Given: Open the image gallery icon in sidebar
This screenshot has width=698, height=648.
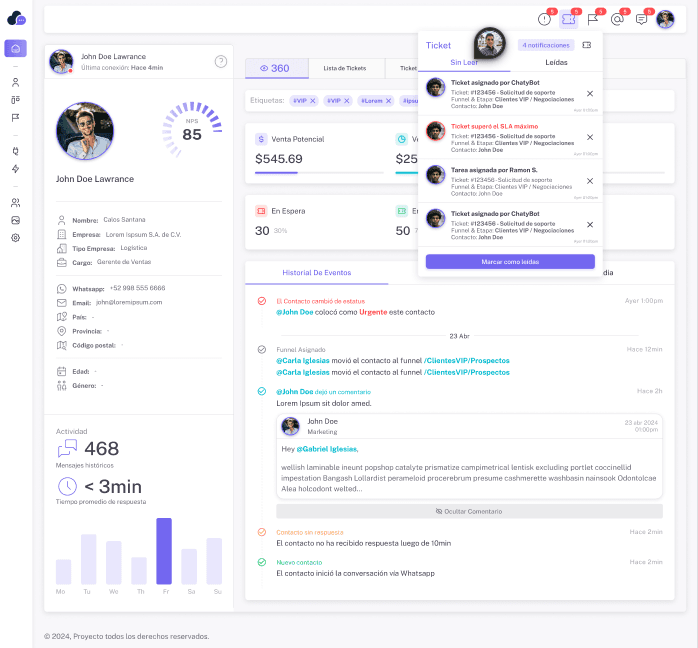Looking at the screenshot, I should (16, 220).
